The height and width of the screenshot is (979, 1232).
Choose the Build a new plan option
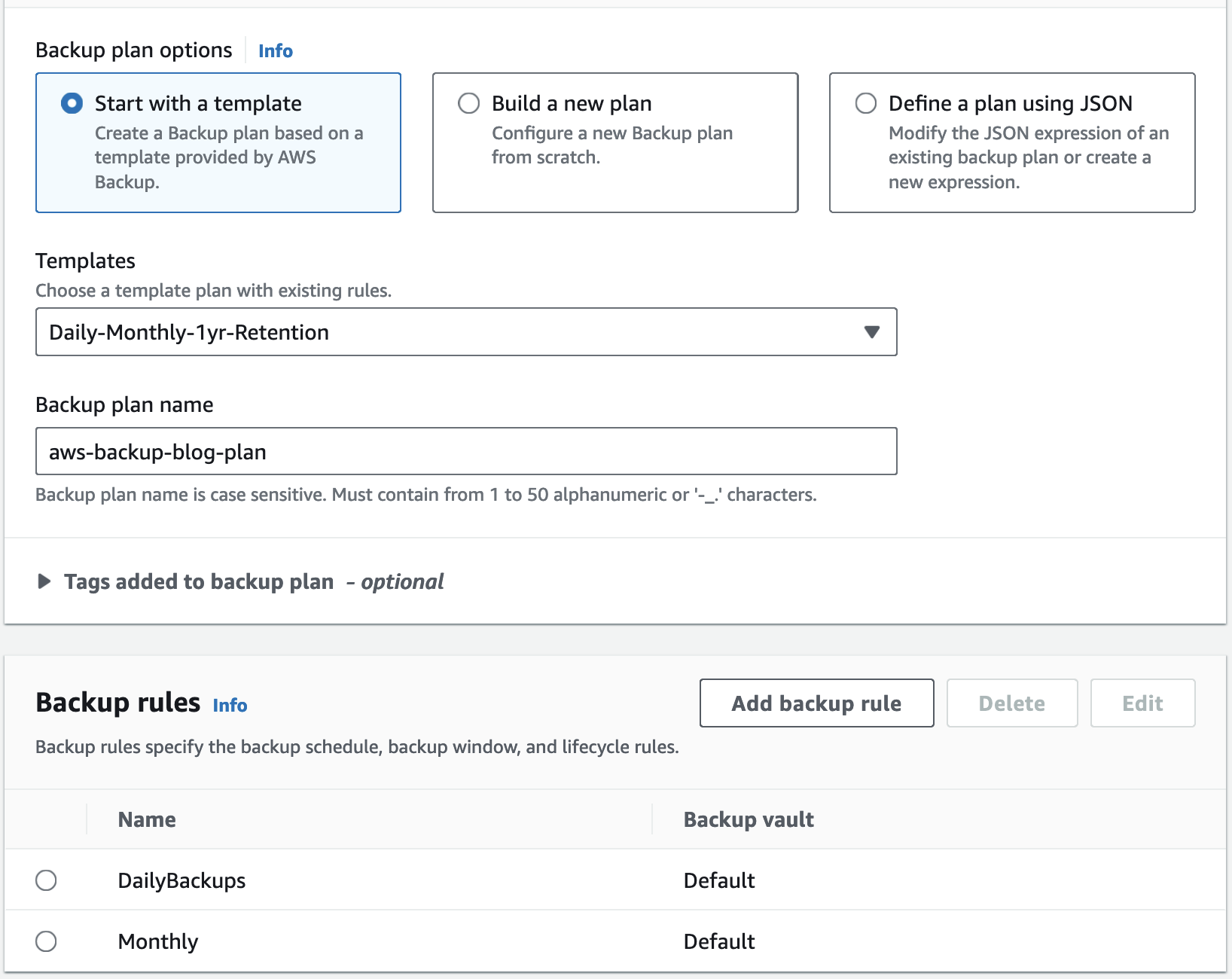pos(469,103)
